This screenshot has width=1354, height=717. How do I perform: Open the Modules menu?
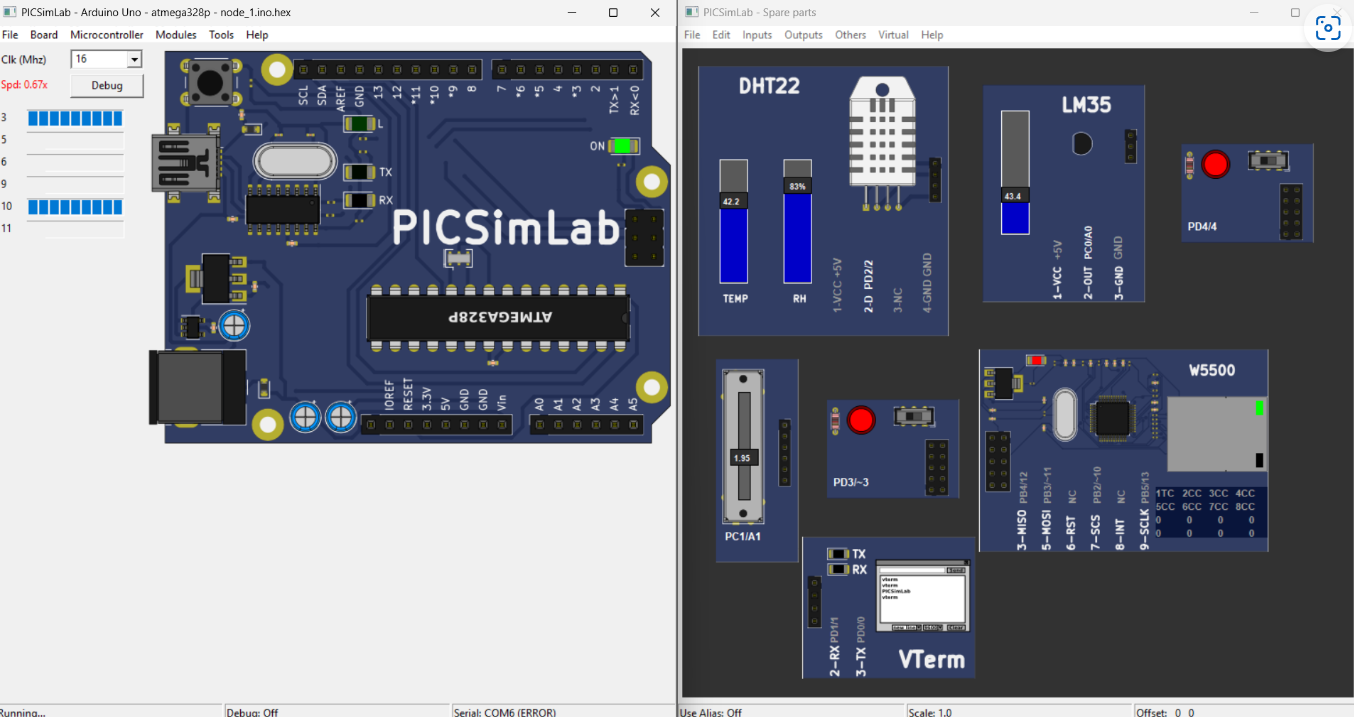176,35
